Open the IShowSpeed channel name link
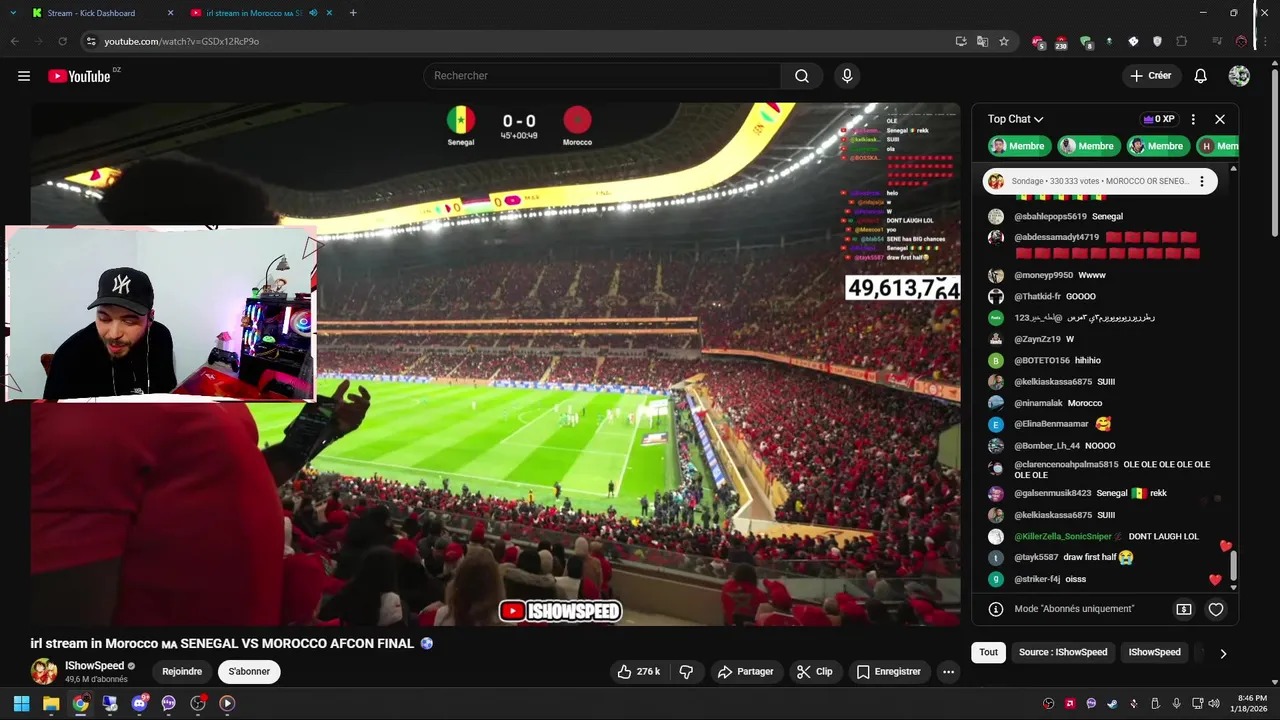Image resolution: width=1280 pixels, height=720 pixels. pos(95,666)
